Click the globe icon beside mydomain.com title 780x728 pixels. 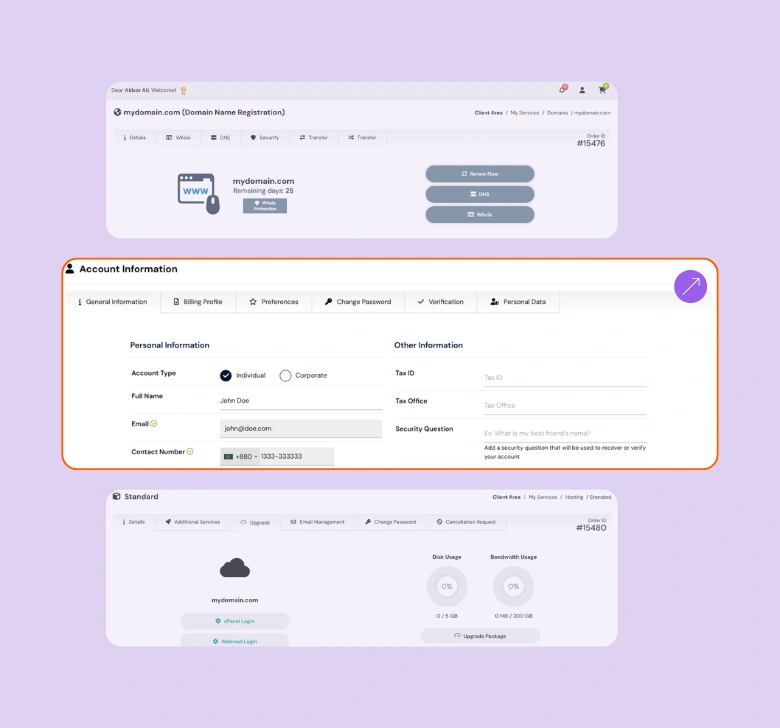tap(117, 112)
